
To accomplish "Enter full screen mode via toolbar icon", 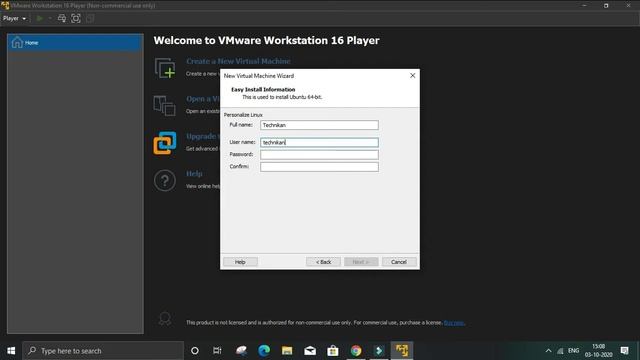I will [76, 18].
